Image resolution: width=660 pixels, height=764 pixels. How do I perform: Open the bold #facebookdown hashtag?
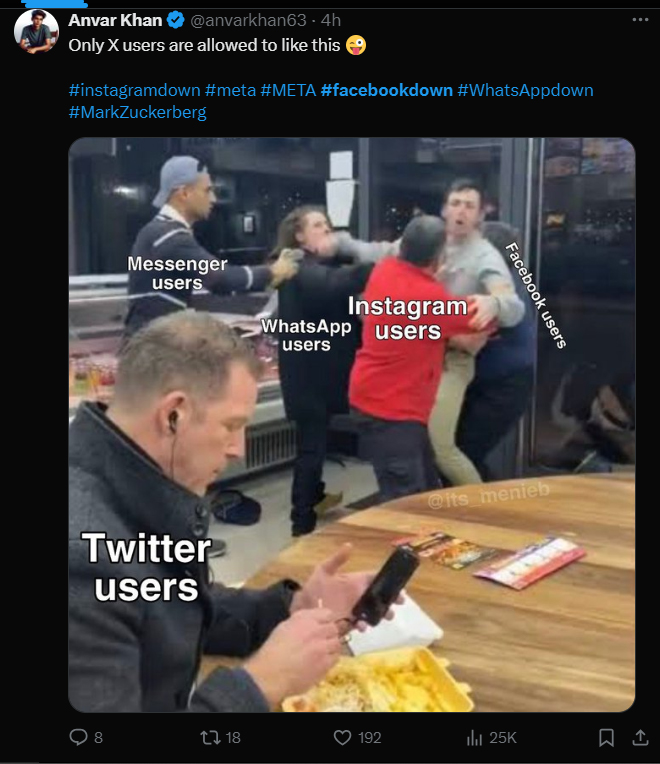[x=387, y=90]
